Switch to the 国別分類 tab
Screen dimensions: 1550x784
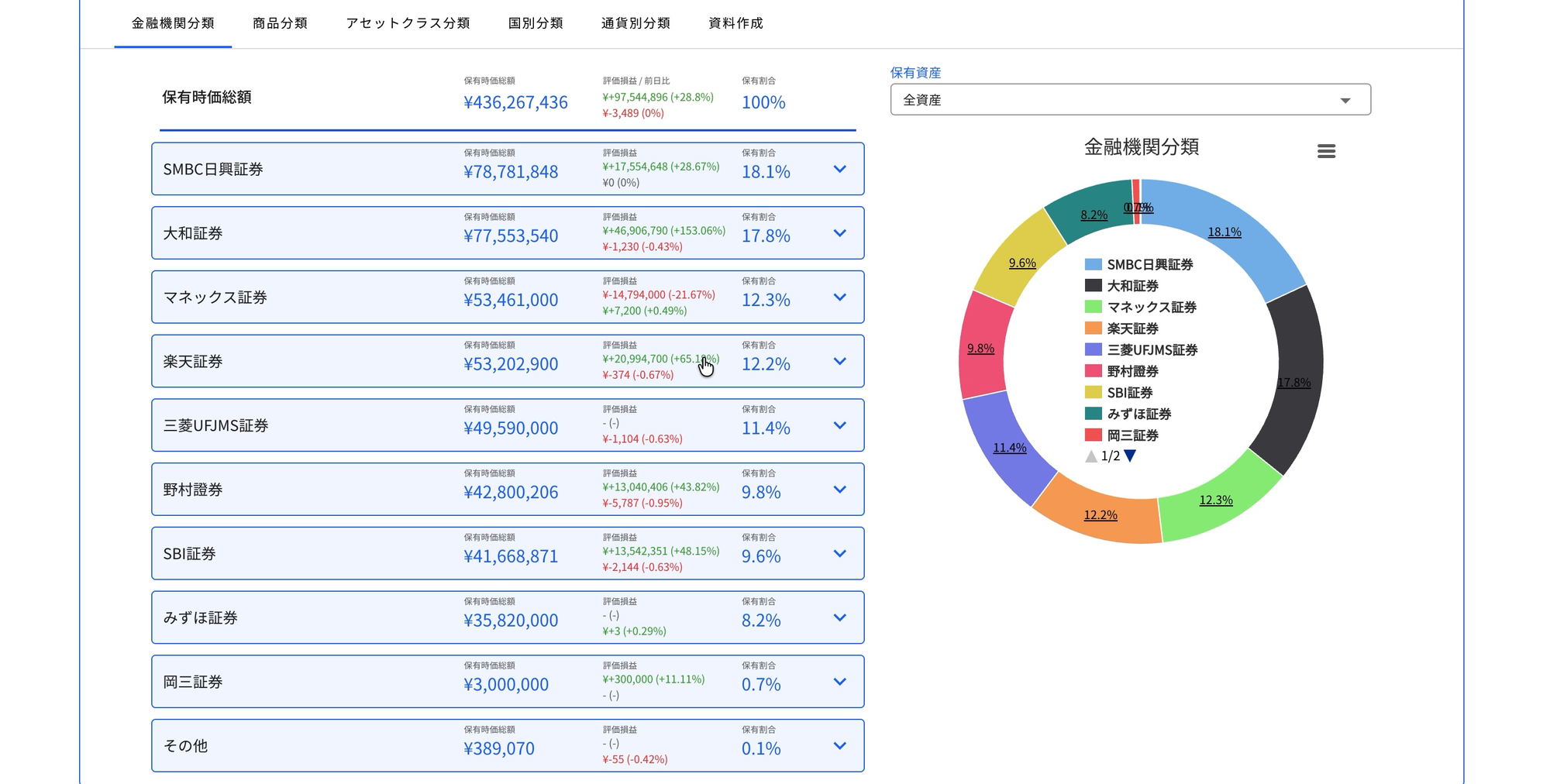point(536,23)
